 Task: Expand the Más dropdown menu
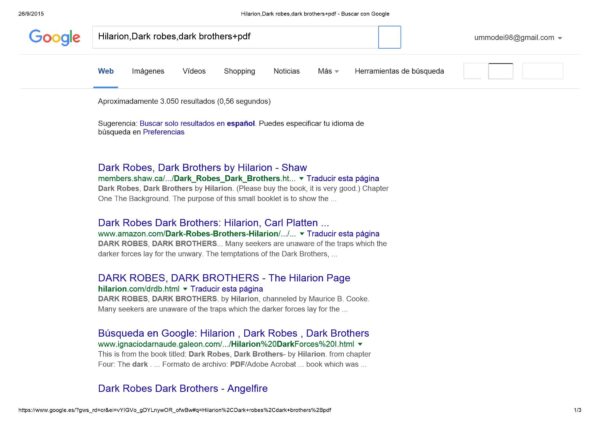pos(328,71)
